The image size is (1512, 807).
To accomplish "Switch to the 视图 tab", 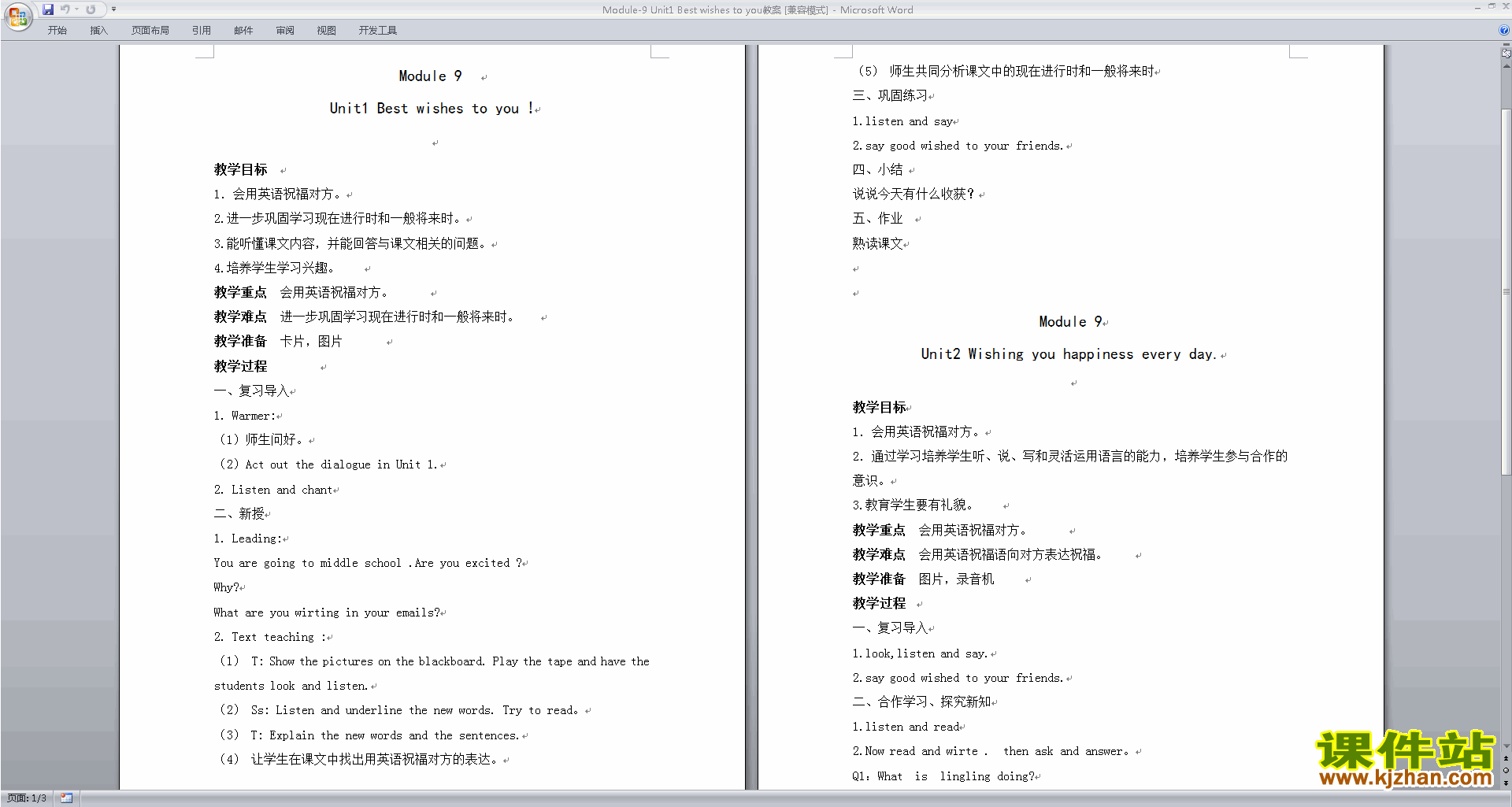I will coord(327,31).
